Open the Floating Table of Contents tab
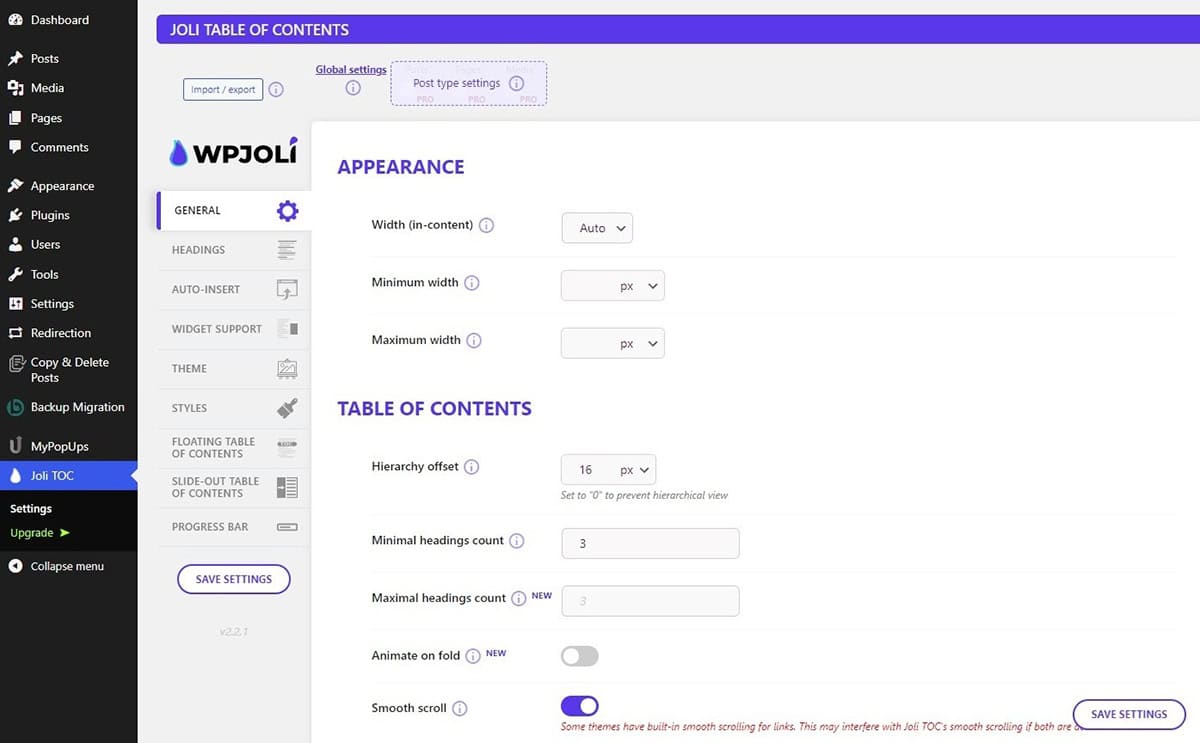1200x743 pixels. pos(234,448)
